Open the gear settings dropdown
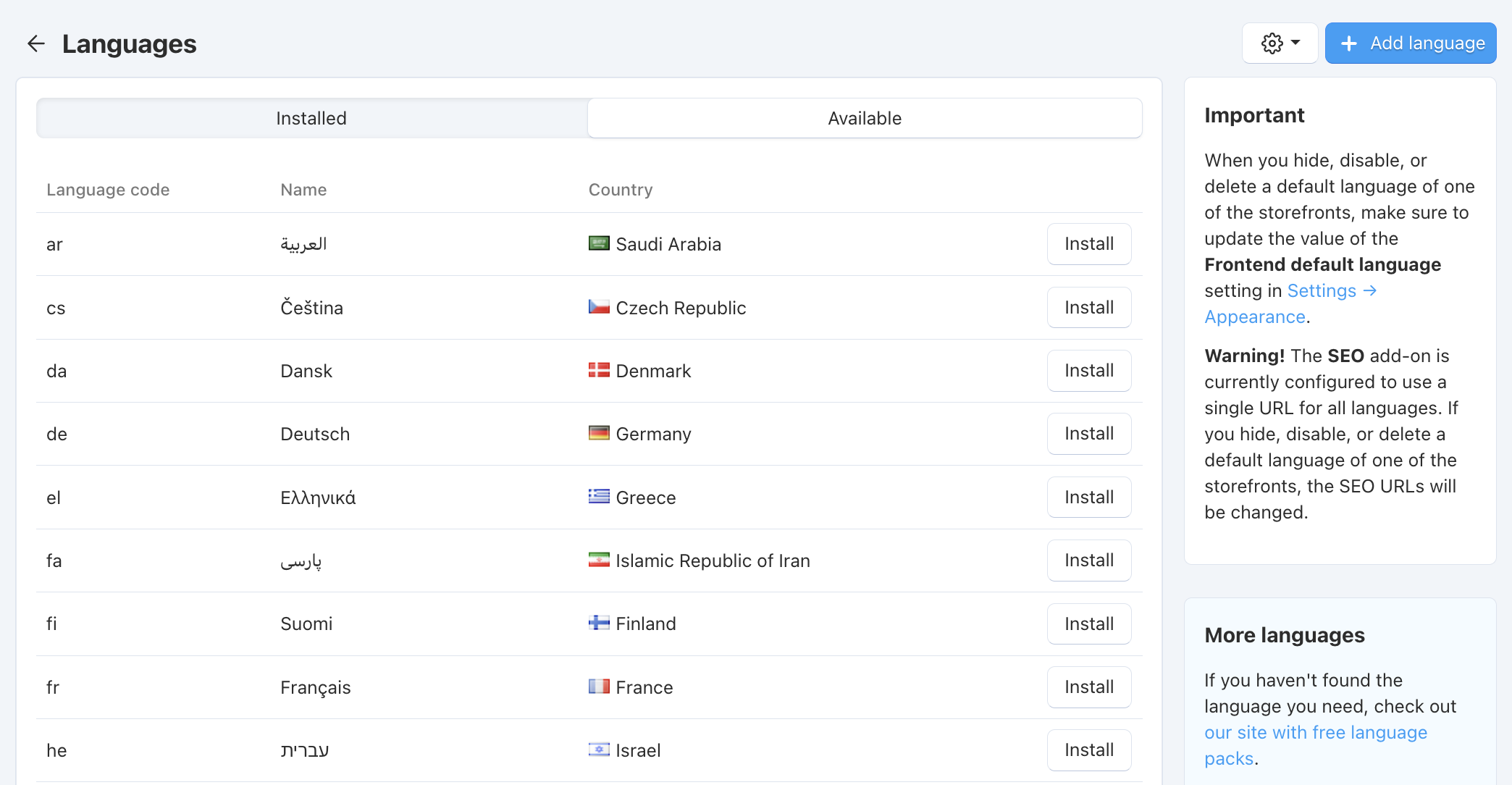1512x785 pixels. [x=1280, y=43]
